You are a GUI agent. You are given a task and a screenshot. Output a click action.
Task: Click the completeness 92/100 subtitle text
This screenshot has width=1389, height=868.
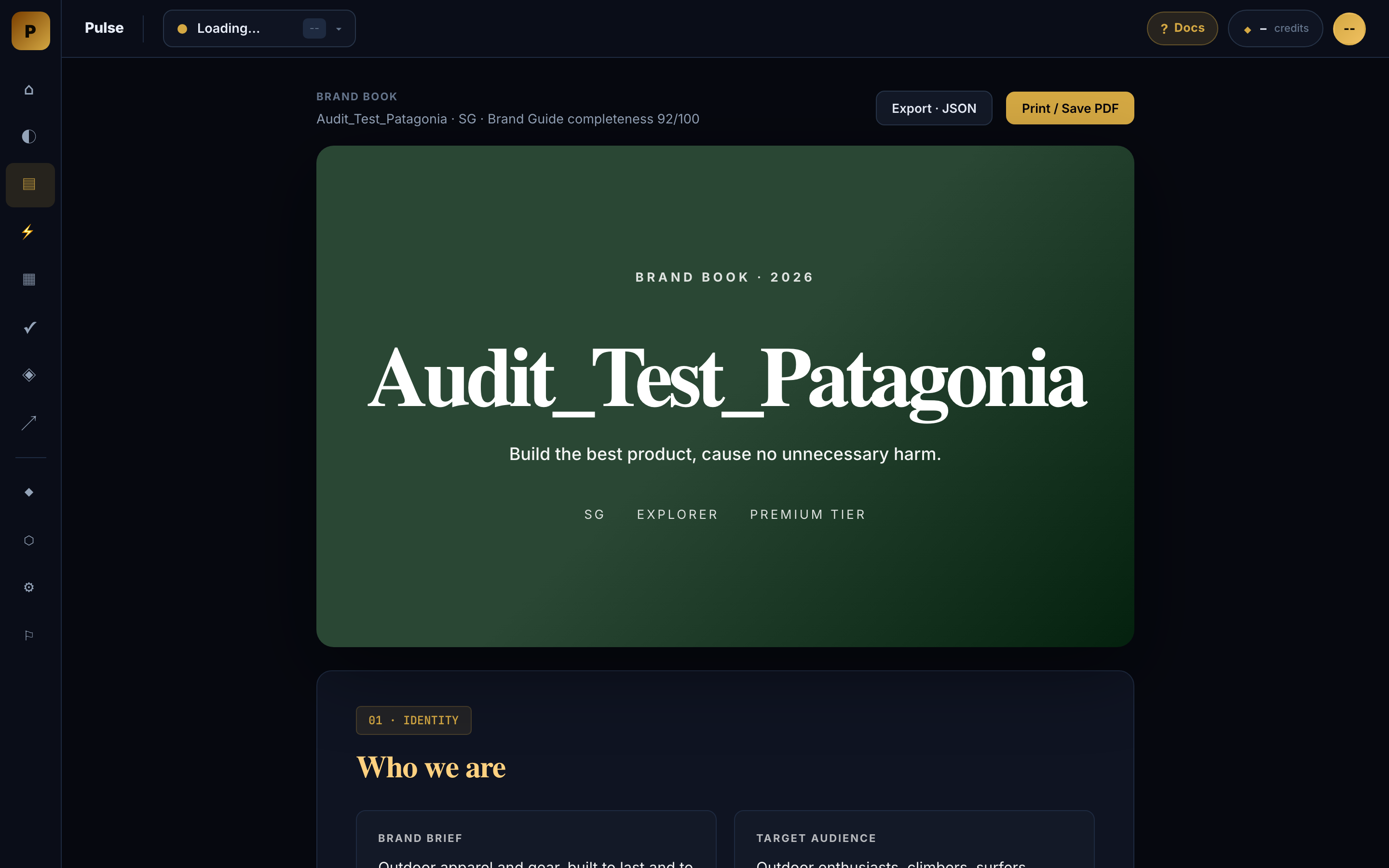click(508, 119)
